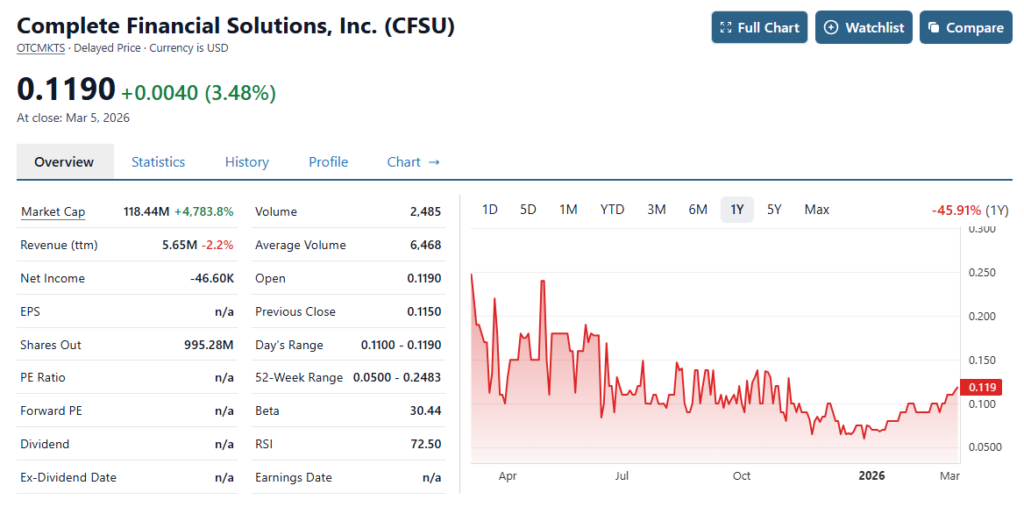The image size is (1024, 507).
Task: Display the Max chart range
Action: click(x=817, y=209)
